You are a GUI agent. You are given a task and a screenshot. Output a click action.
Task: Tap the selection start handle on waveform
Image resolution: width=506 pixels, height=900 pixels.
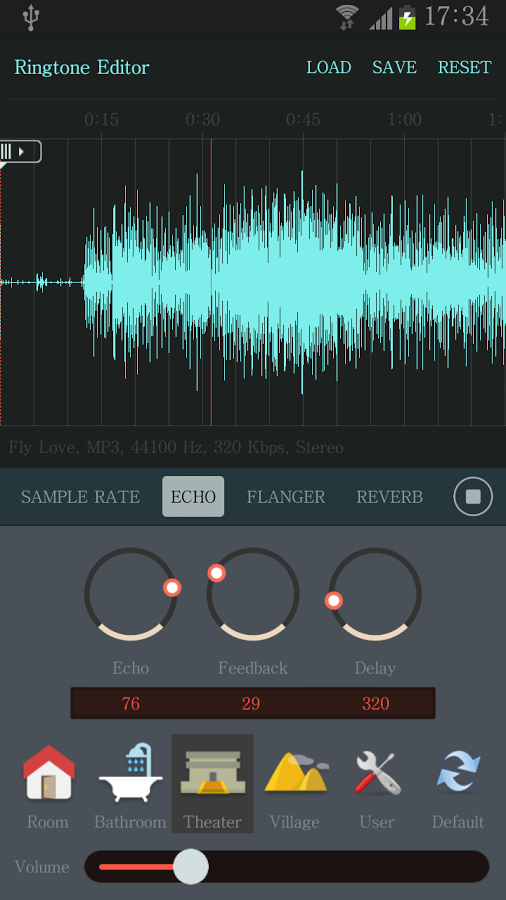[x=21, y=152]
